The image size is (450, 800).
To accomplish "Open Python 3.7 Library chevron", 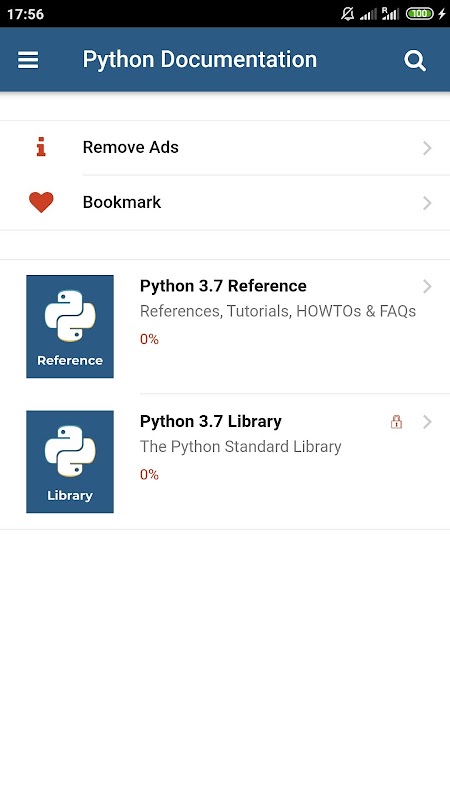I will pos(427,422).
